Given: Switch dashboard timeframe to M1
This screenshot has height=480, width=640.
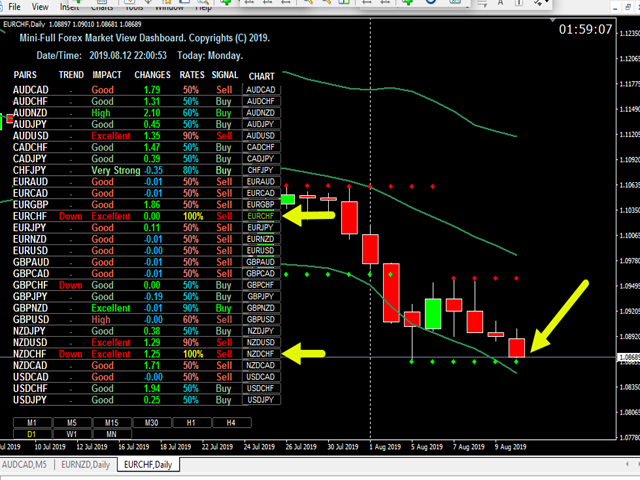Looking at the screenshot, I should [32, 422].
